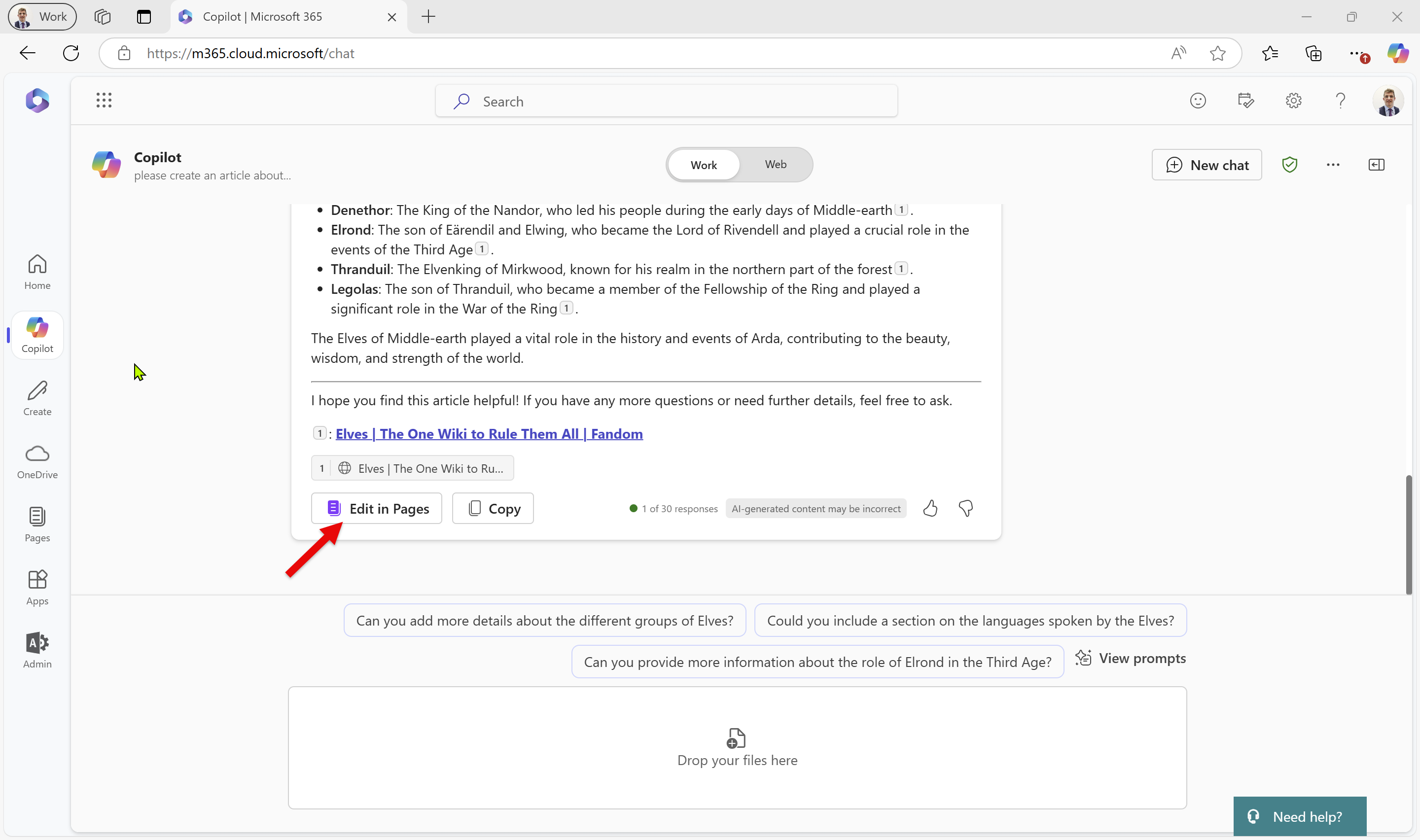Click the green shield protection icon
Screen dimensions: 1420x840
(1289, 165)
